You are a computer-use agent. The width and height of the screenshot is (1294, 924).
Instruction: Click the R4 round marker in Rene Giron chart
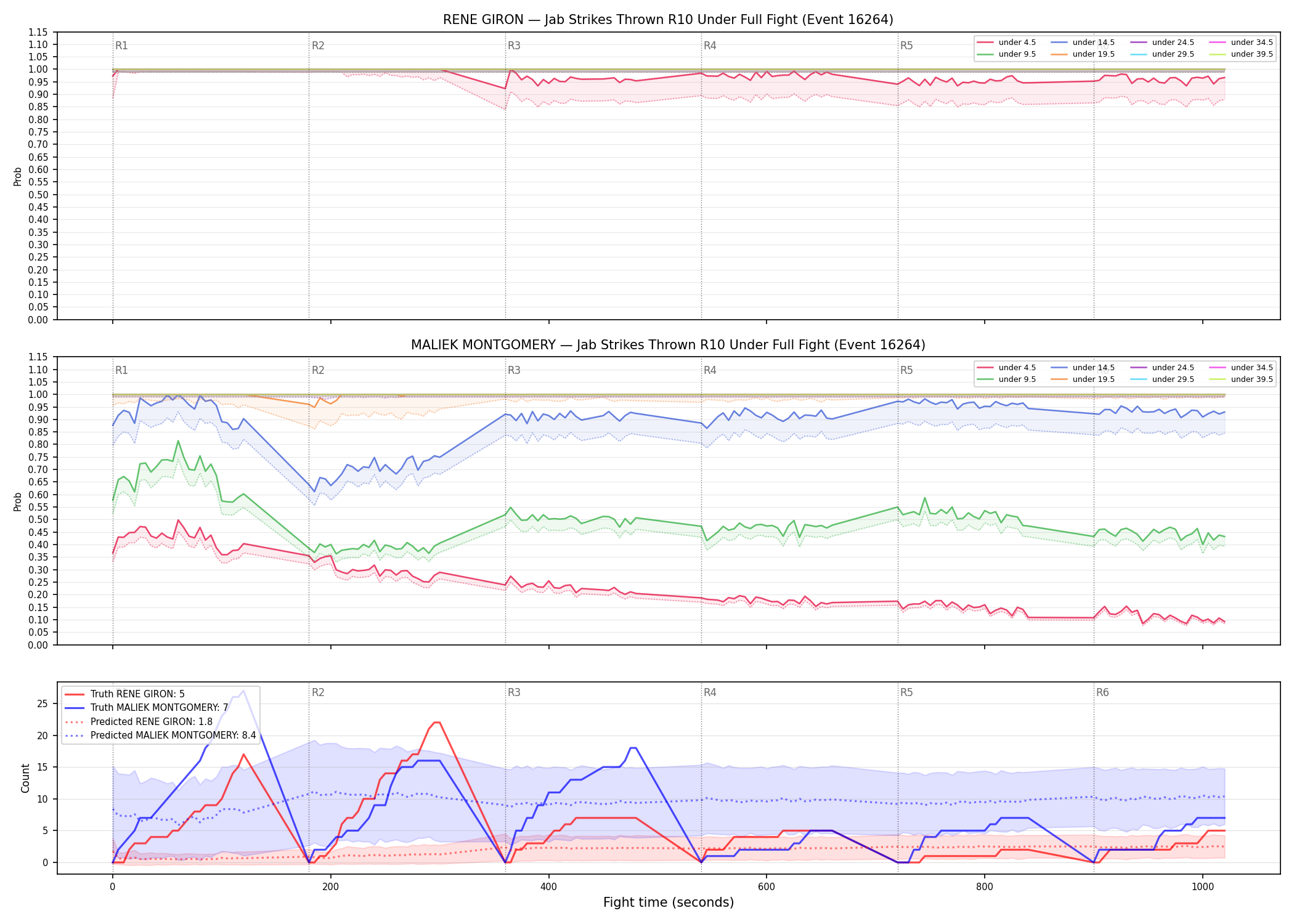coord(710,46)
